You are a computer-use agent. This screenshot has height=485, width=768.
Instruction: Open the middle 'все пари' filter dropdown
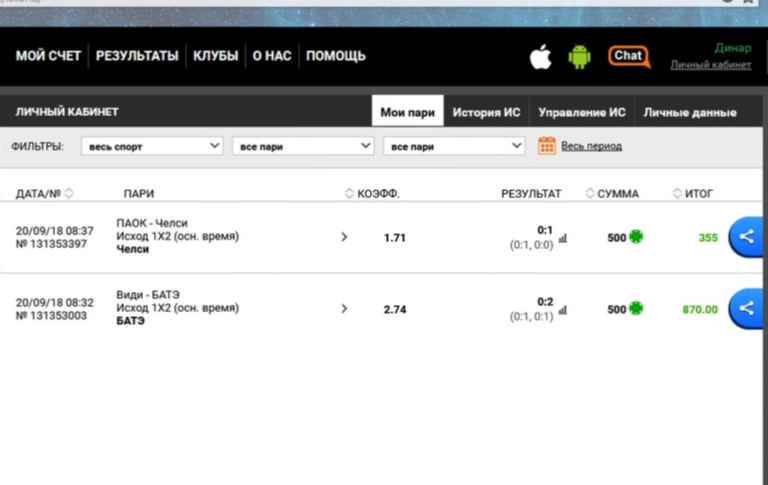tap(303, 146)
